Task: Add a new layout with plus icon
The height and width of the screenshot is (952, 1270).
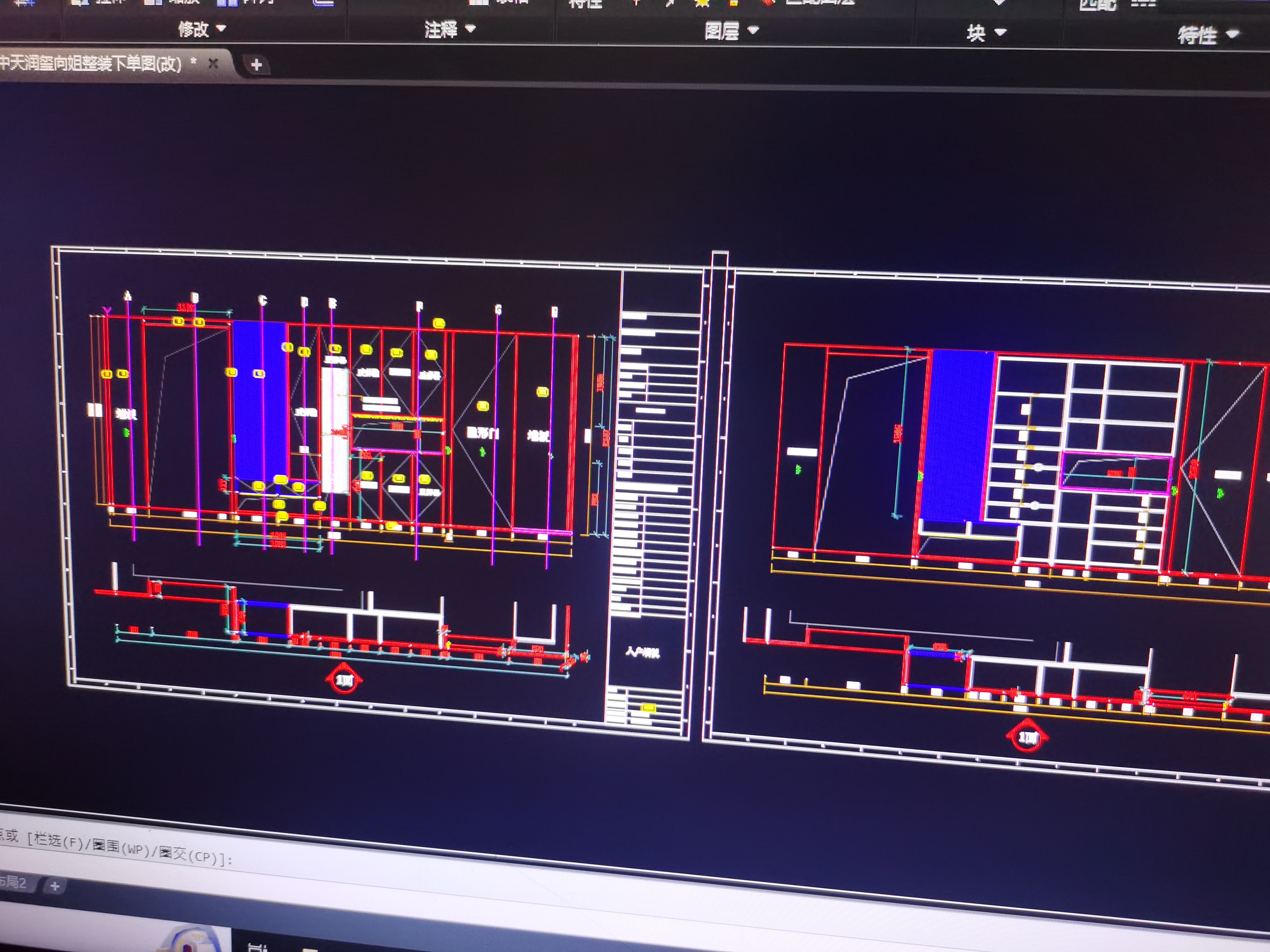Action: pos(55,887)
